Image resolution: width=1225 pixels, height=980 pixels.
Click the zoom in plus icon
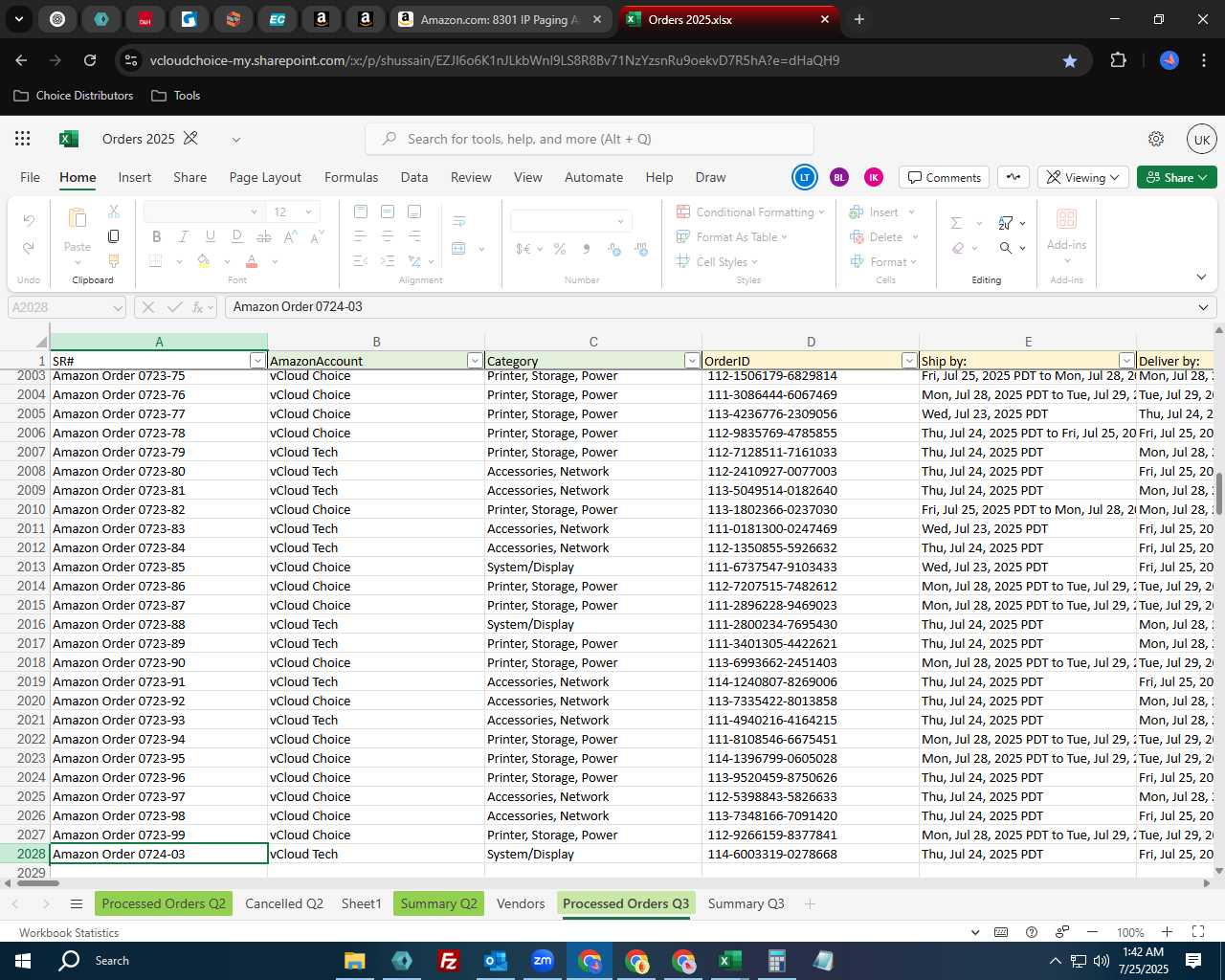click(x=1167, y=932)
